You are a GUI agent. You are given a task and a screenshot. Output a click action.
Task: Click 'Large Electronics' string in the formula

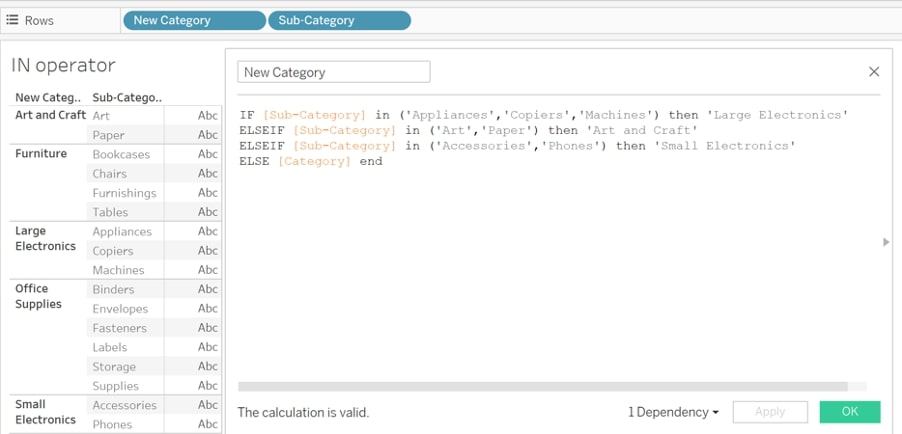click(778, 115)
